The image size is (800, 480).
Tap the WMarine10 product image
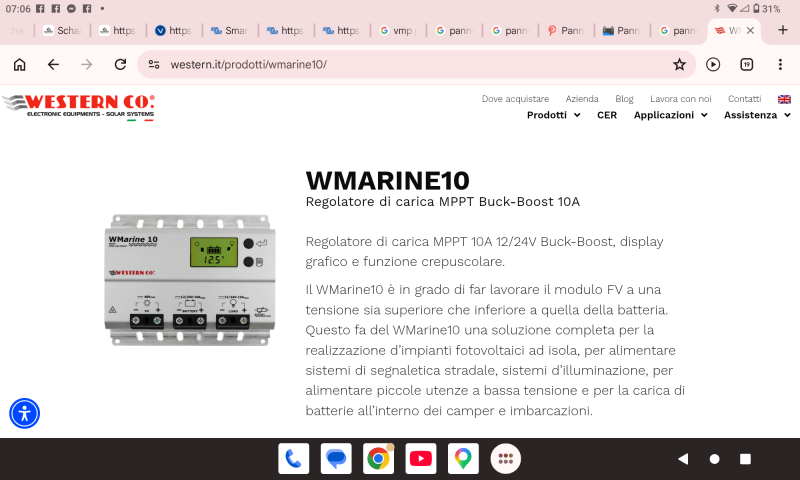(190, 280)
